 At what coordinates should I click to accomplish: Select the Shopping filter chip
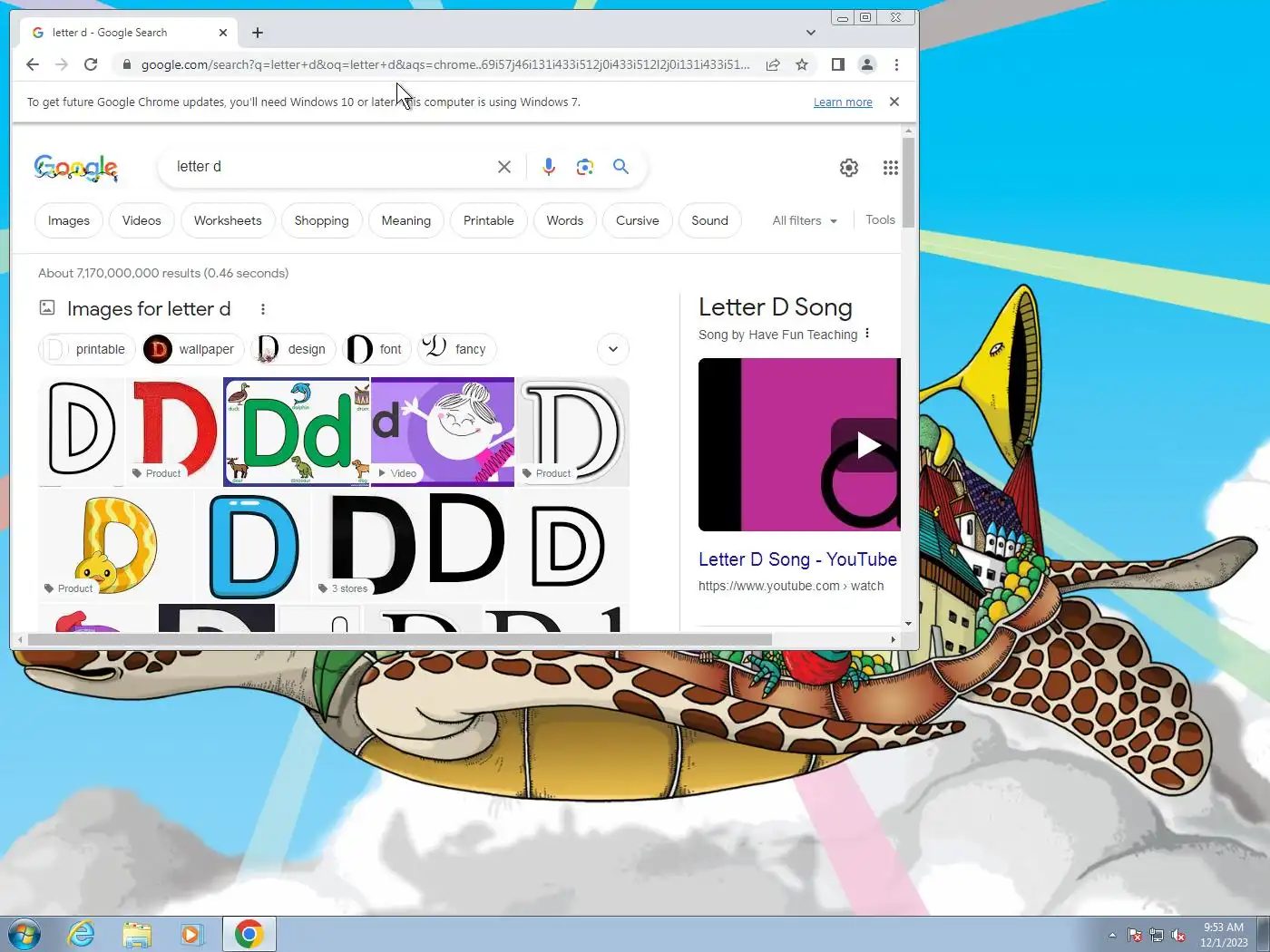321,220
